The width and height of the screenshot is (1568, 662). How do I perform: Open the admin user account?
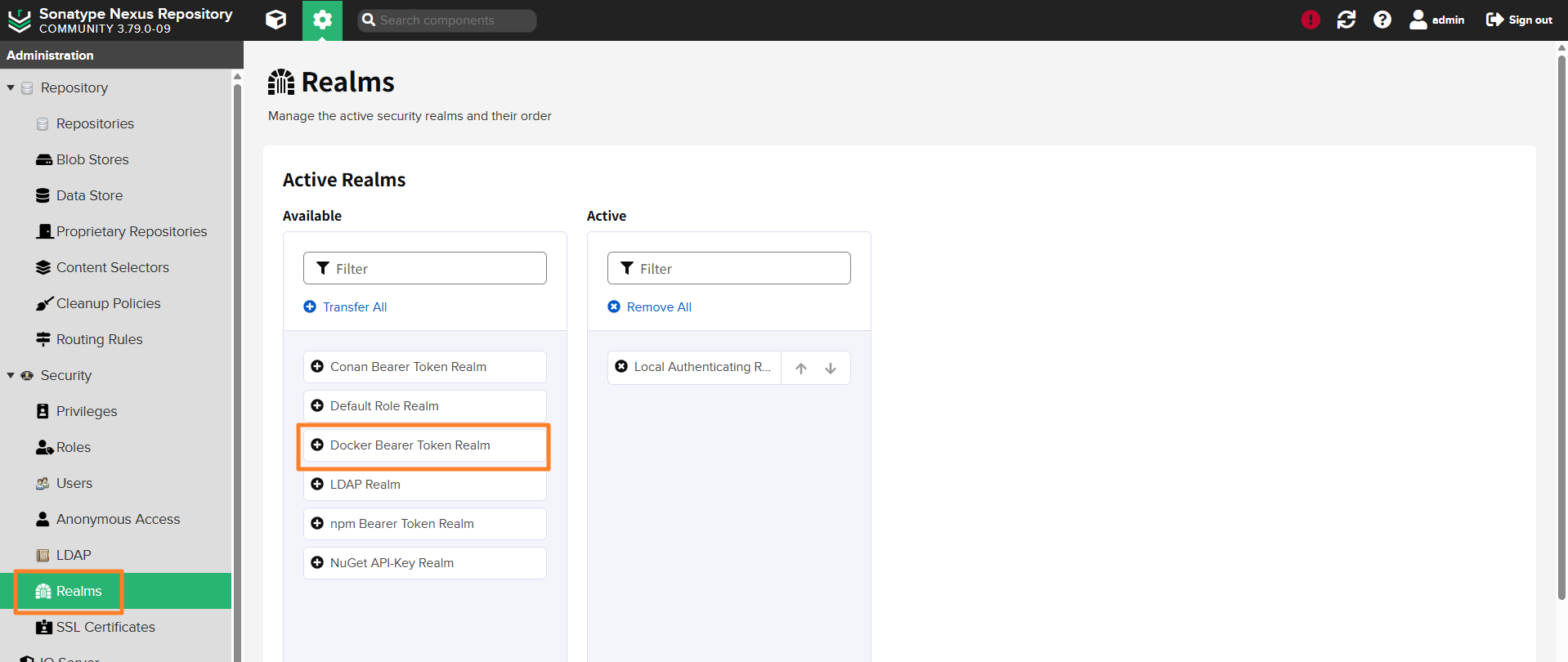point(1436,20)
